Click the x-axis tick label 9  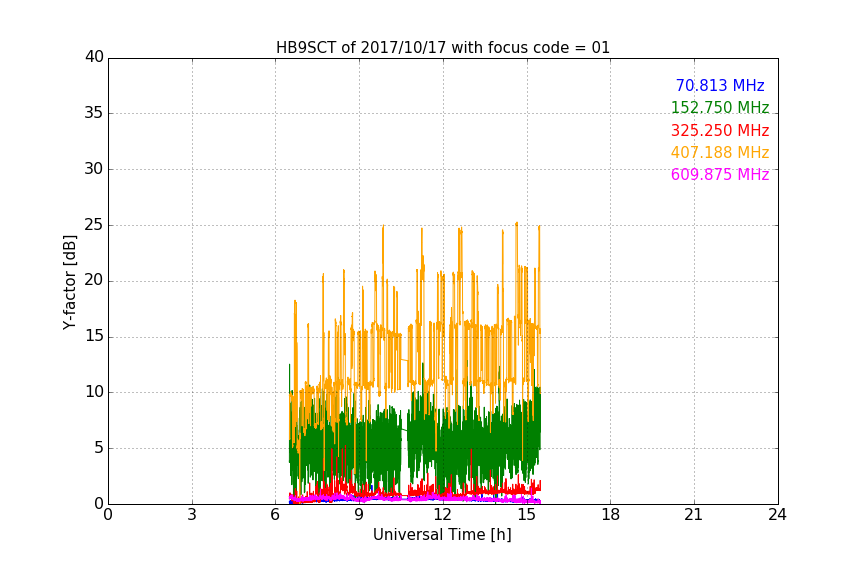point(359,515)
